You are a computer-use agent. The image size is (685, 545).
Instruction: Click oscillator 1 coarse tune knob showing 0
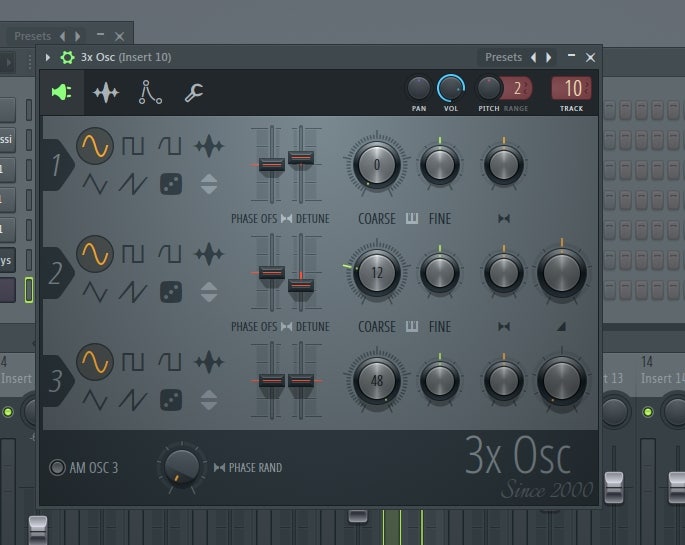pos(377,165)
